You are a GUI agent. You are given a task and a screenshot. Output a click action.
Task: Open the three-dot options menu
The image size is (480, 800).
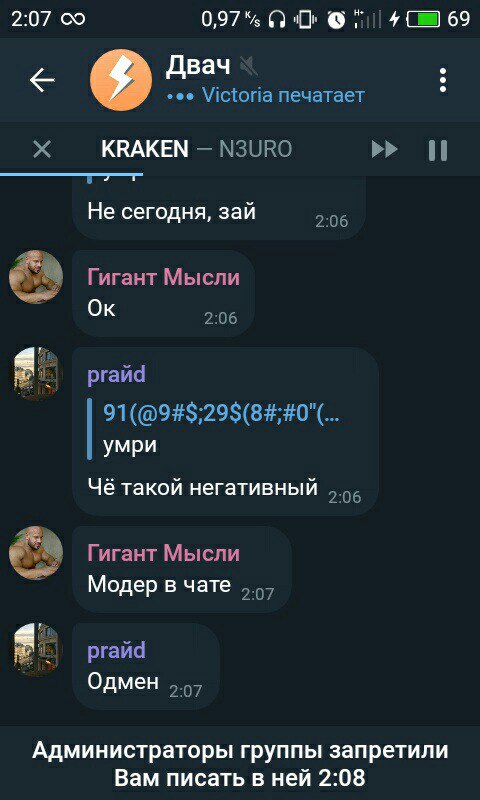click(443, 80)
